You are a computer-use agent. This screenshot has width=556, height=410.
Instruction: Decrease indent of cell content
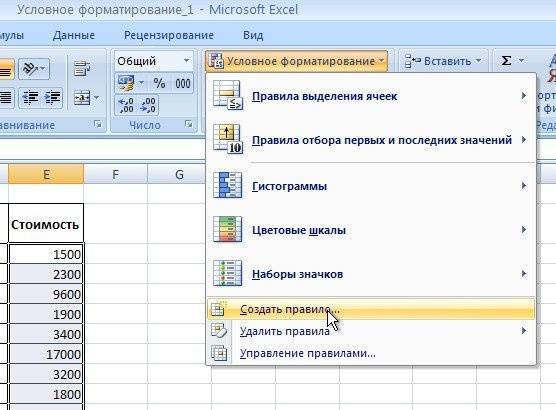click(x=30, y=98)
